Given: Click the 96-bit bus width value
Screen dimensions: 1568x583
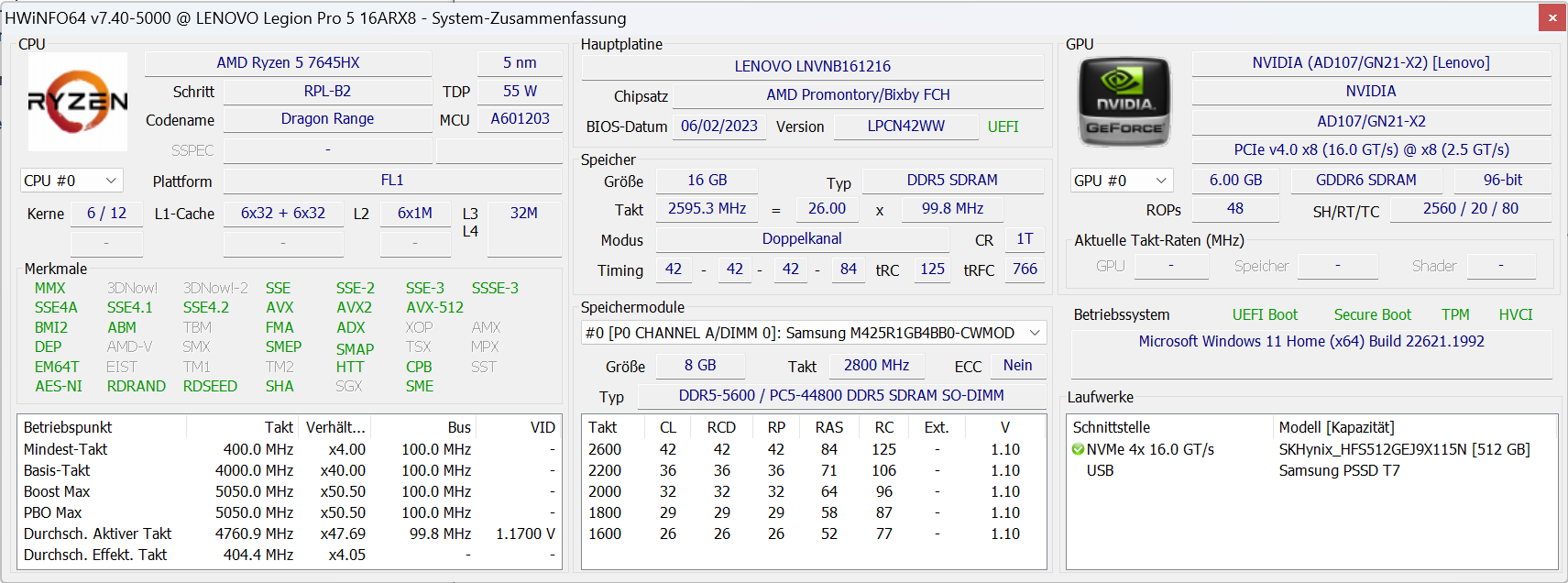Looking at the screenshot, I should coord(1503,180).
